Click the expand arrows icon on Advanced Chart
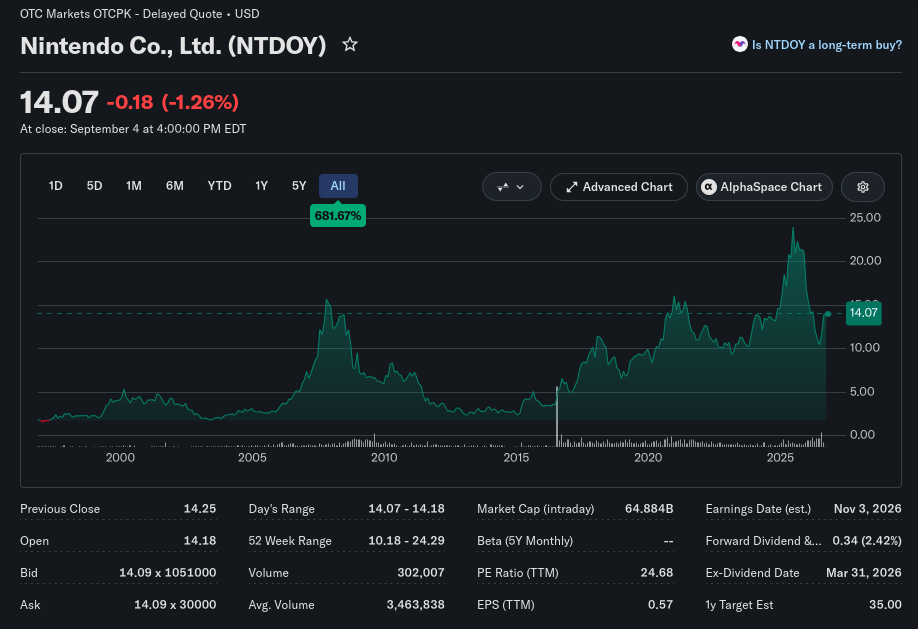Screen dimensions: 918x629 click(571, 187)
